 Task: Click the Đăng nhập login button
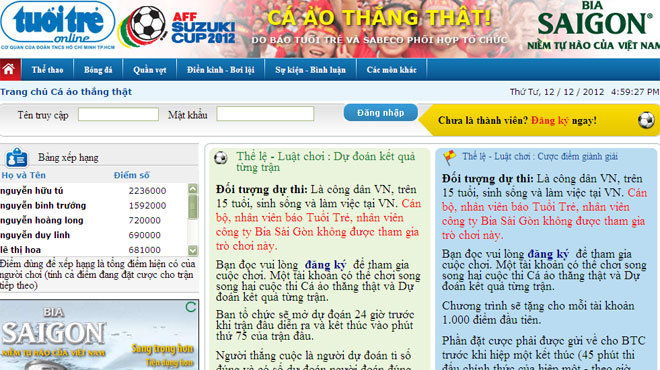[381, 113]
